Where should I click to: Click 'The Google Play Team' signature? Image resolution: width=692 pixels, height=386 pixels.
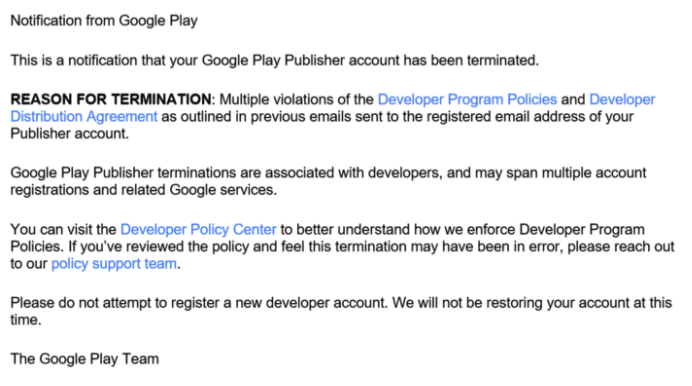click(85, 359)
